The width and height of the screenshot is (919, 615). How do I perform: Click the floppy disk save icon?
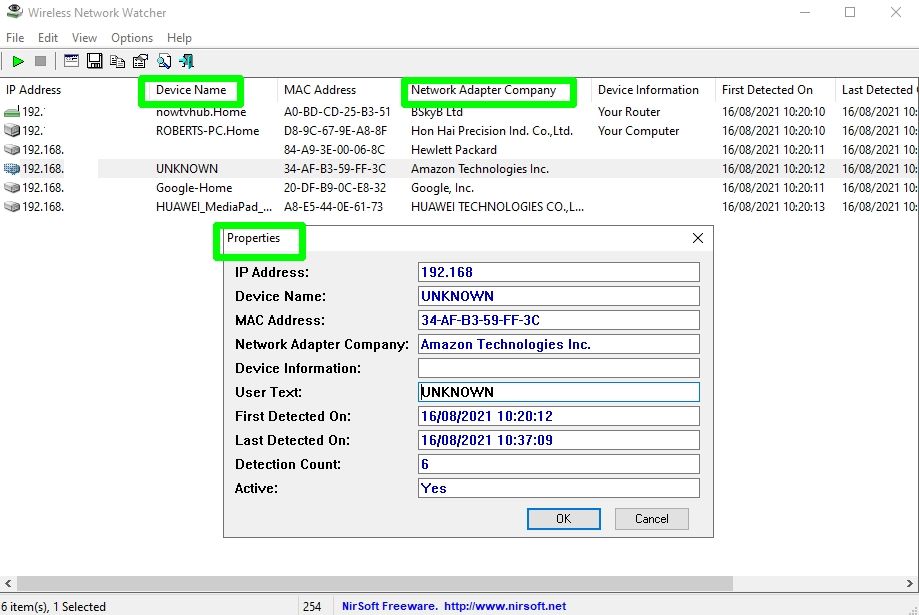click(x=94, y=60)
